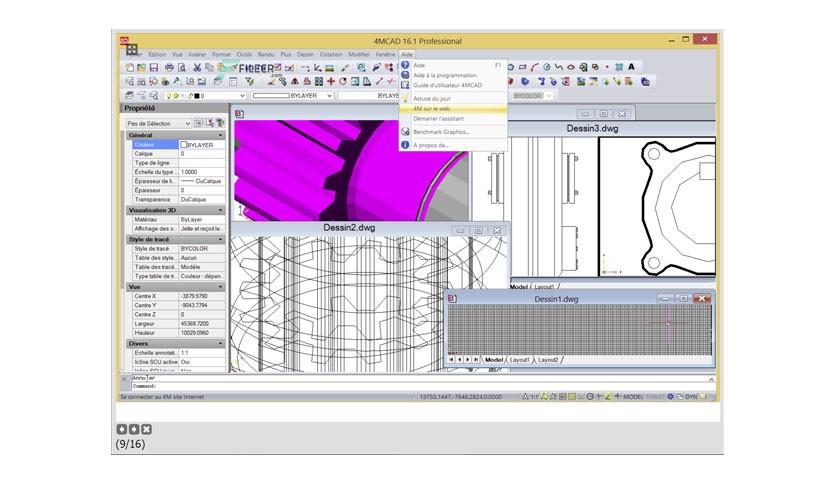Click the red cross move tool icon
This screenshot has width=836, height=484.
331,82
